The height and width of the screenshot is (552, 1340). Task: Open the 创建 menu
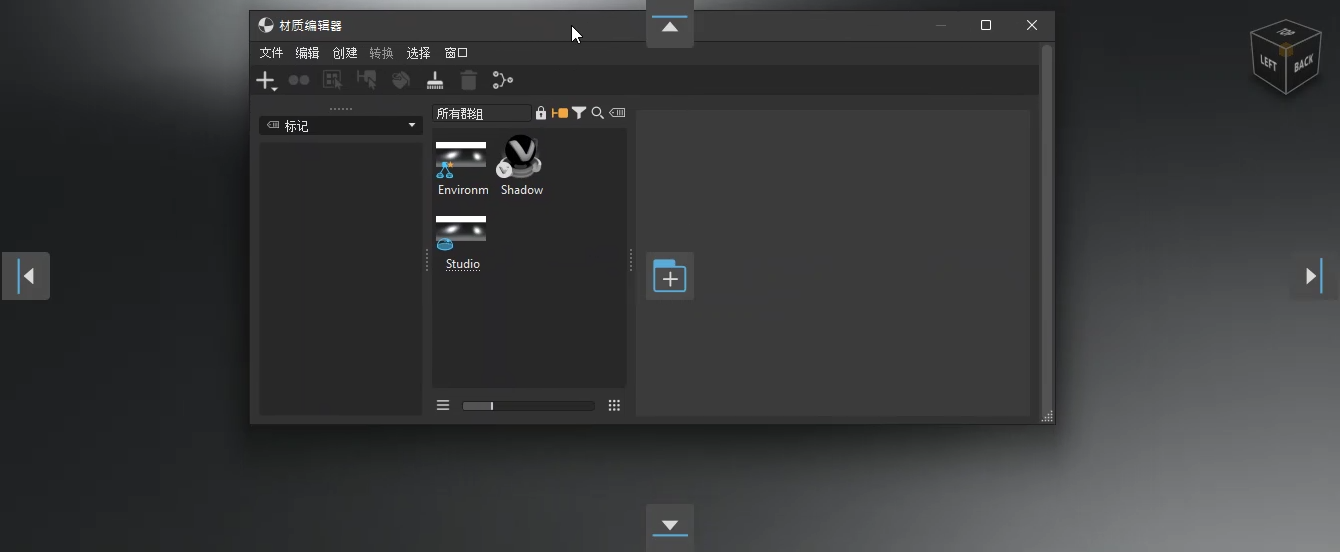click(x=345, y=53)
